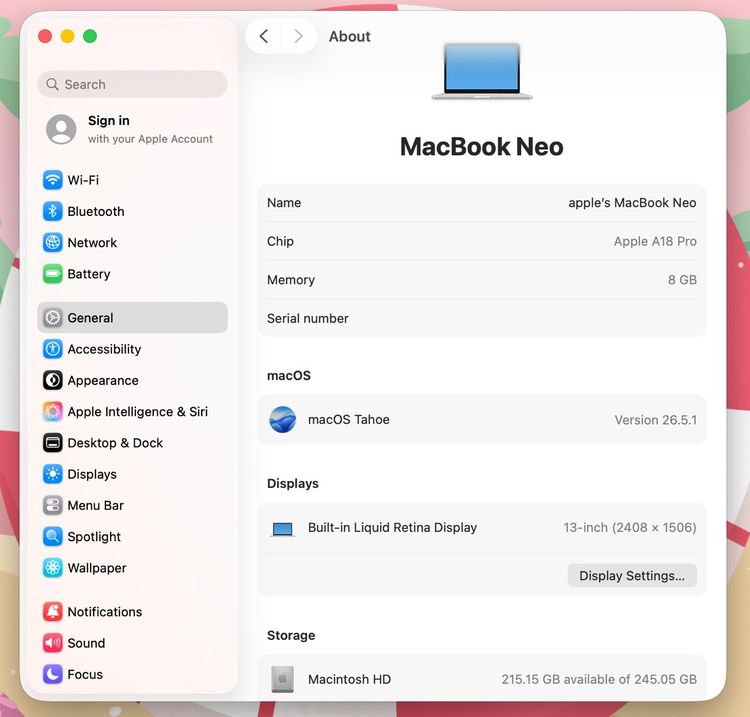
Task: Open the Appearance icon
Action: 53,380
